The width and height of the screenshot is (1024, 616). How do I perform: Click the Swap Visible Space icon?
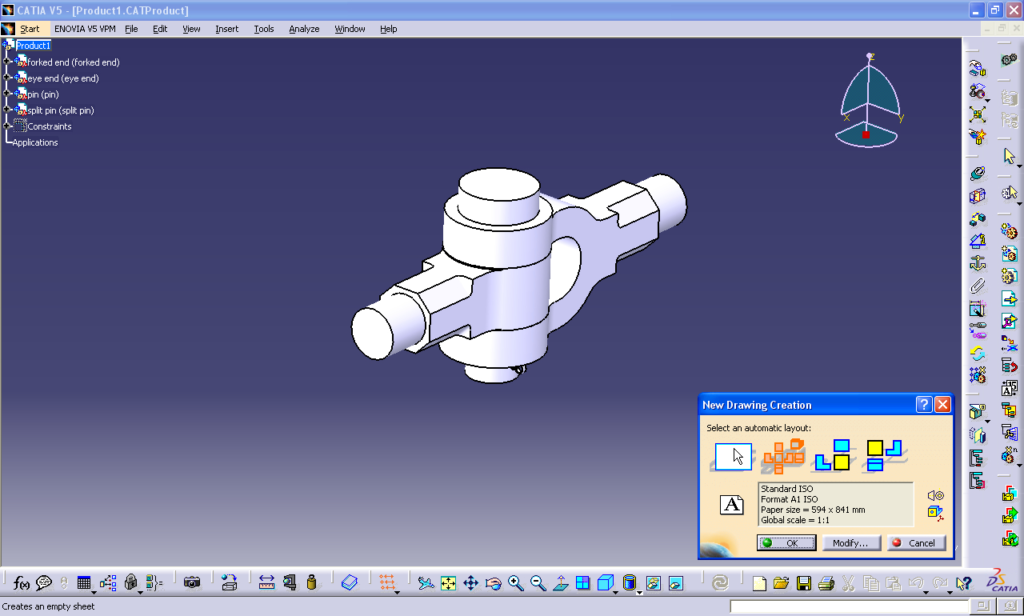tap(676, 583)
